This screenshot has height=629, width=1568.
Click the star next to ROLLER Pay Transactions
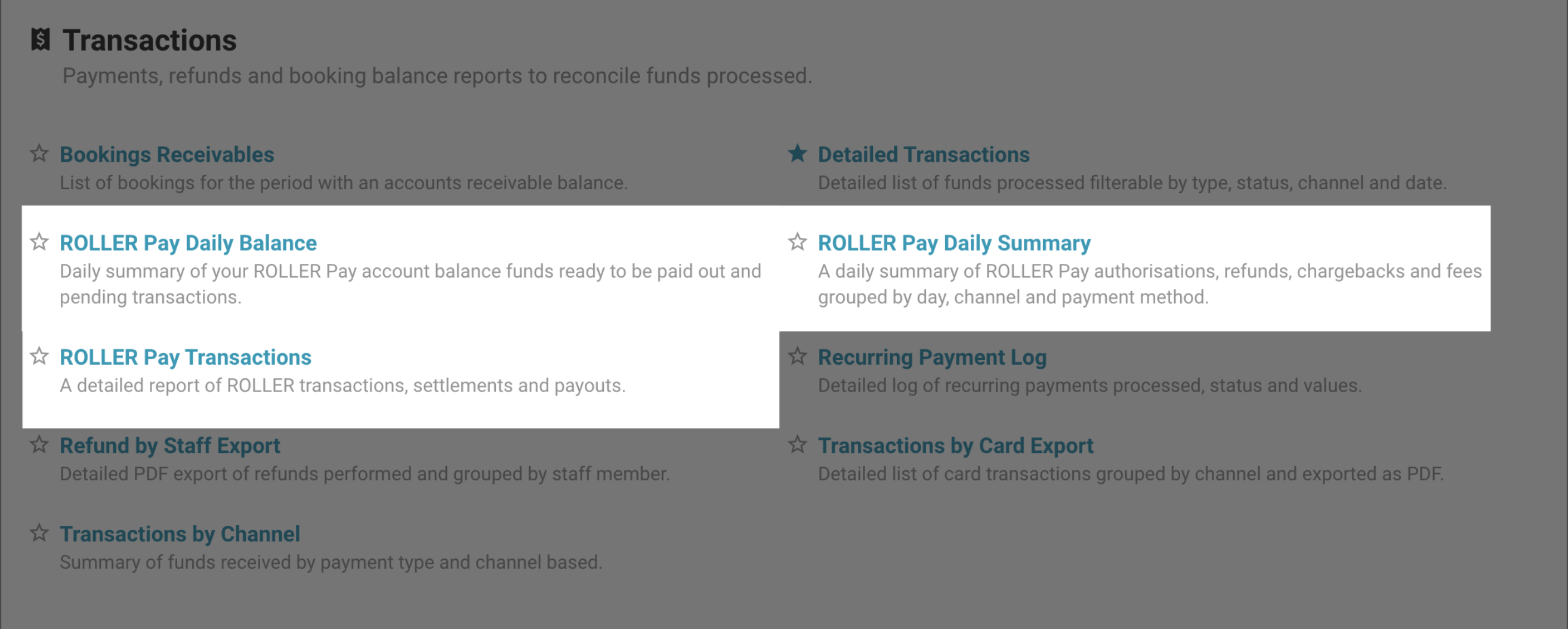pyautogui.click(x=39, y=357)
